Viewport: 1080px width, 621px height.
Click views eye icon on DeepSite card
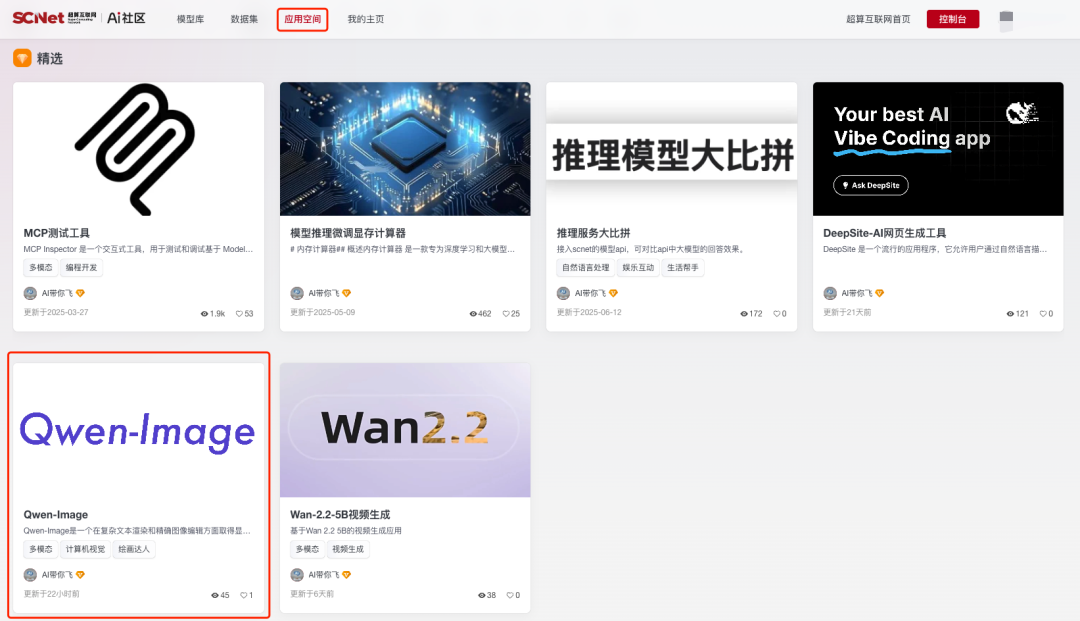click(1010, 313)
